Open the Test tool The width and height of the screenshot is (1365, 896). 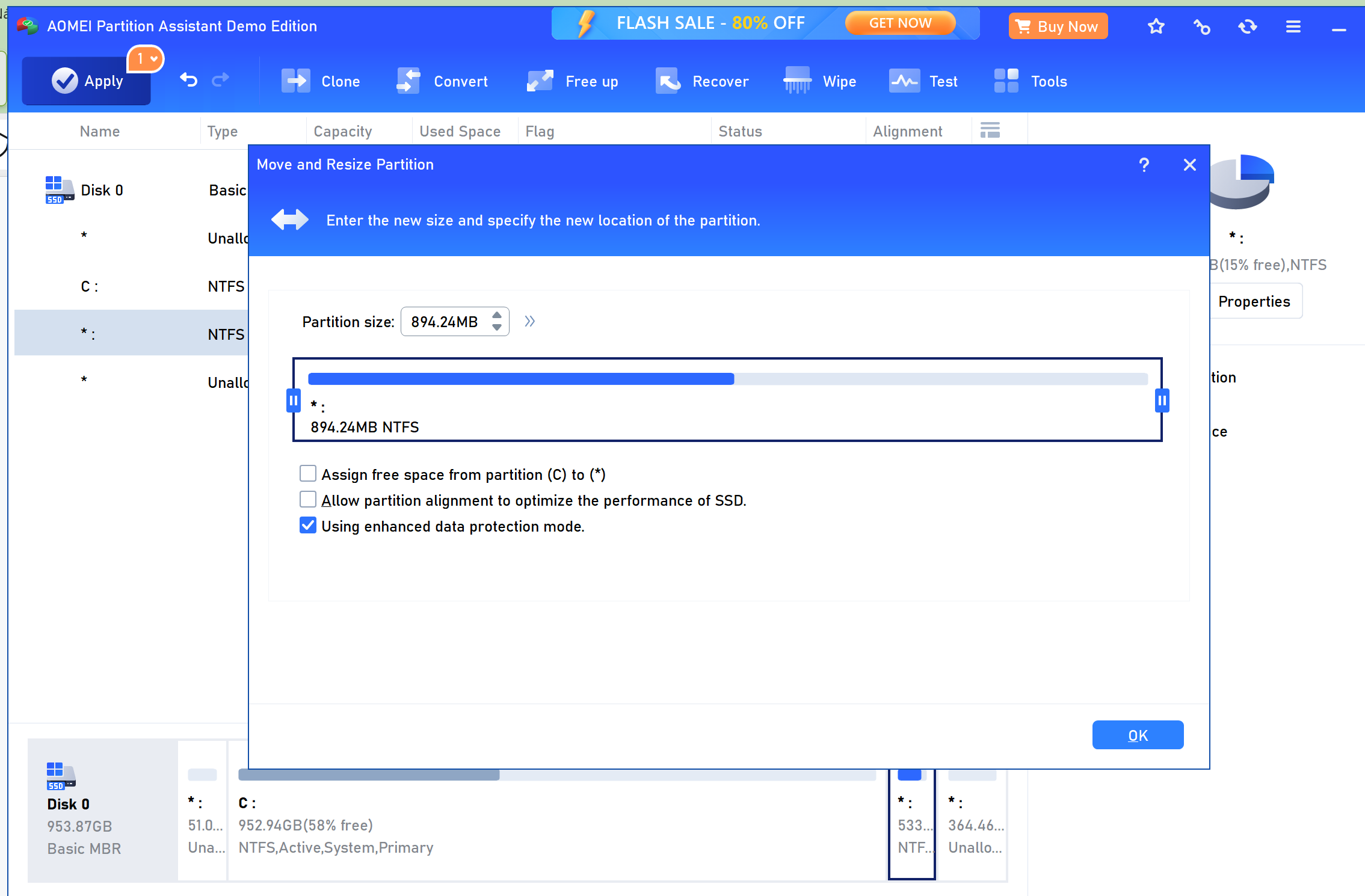pyautogui.click(x=923, y=81)
